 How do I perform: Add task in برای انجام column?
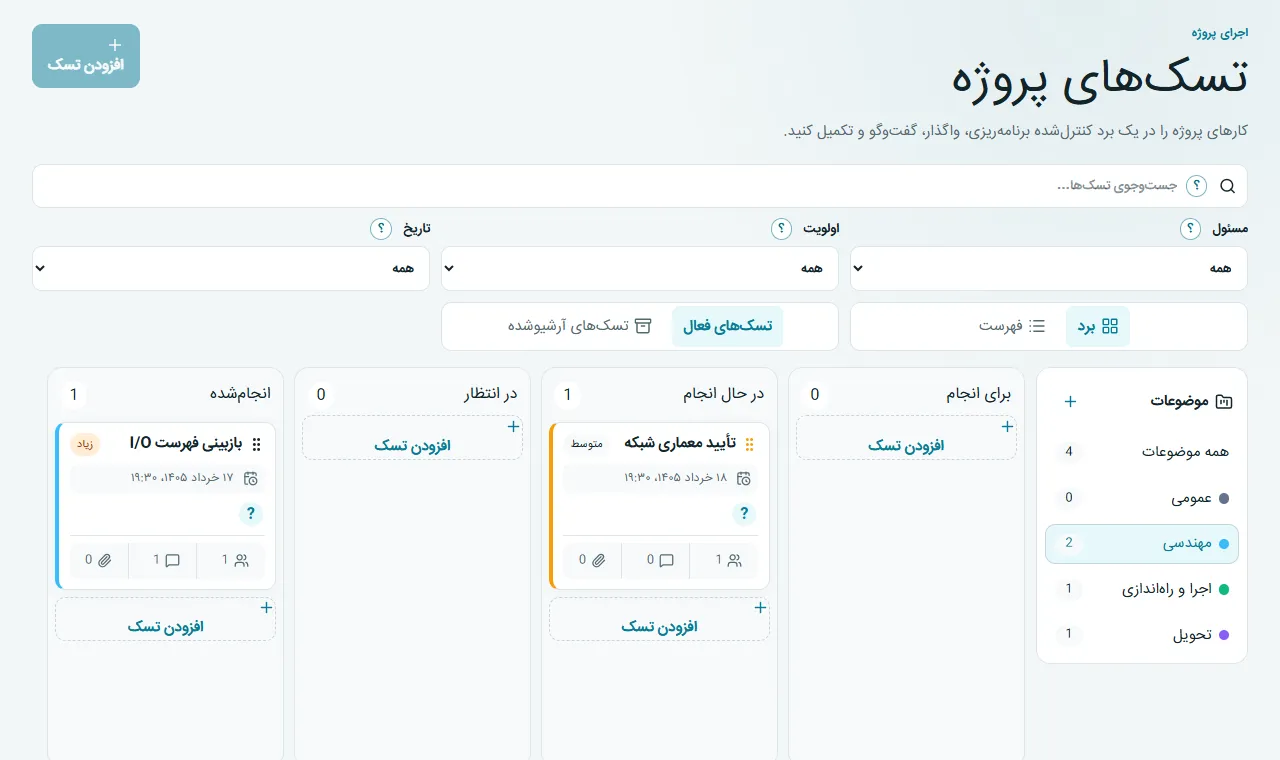tap(906, 438)
